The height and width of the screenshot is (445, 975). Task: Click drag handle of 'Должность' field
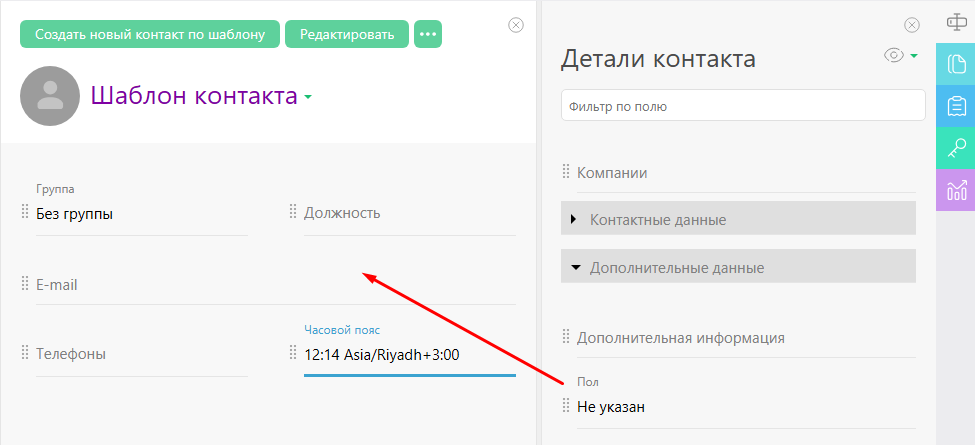point(293,213)
